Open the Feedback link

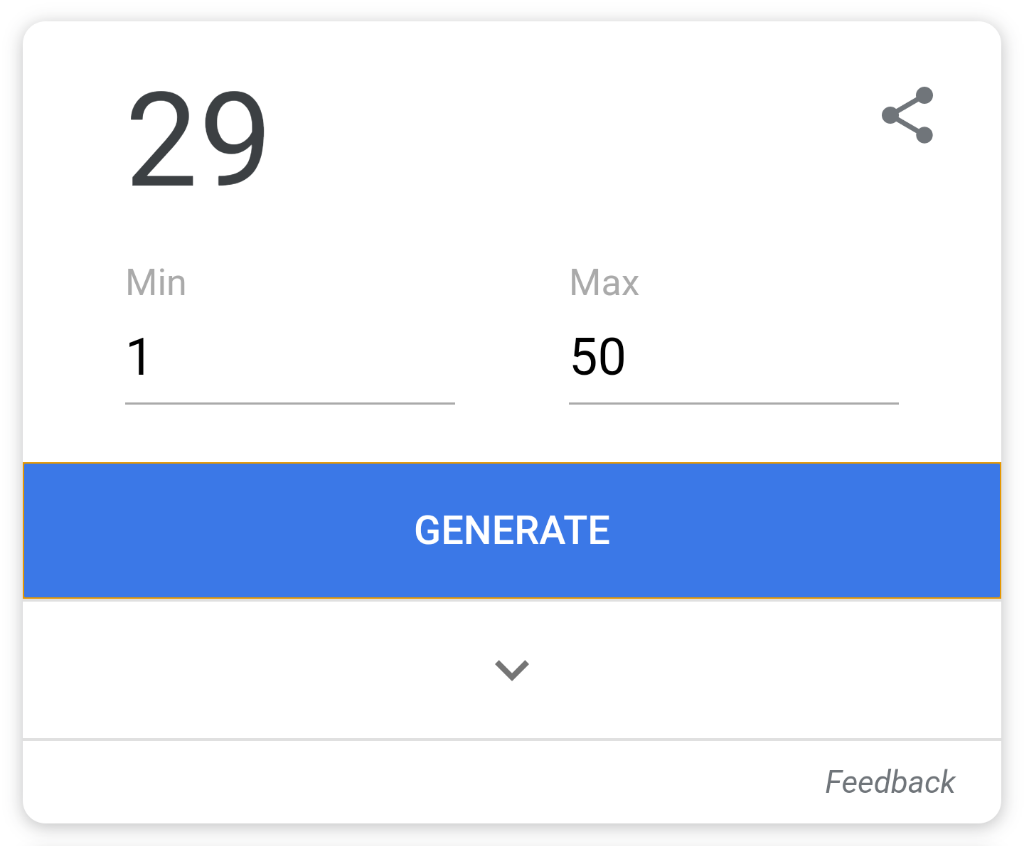889,781
